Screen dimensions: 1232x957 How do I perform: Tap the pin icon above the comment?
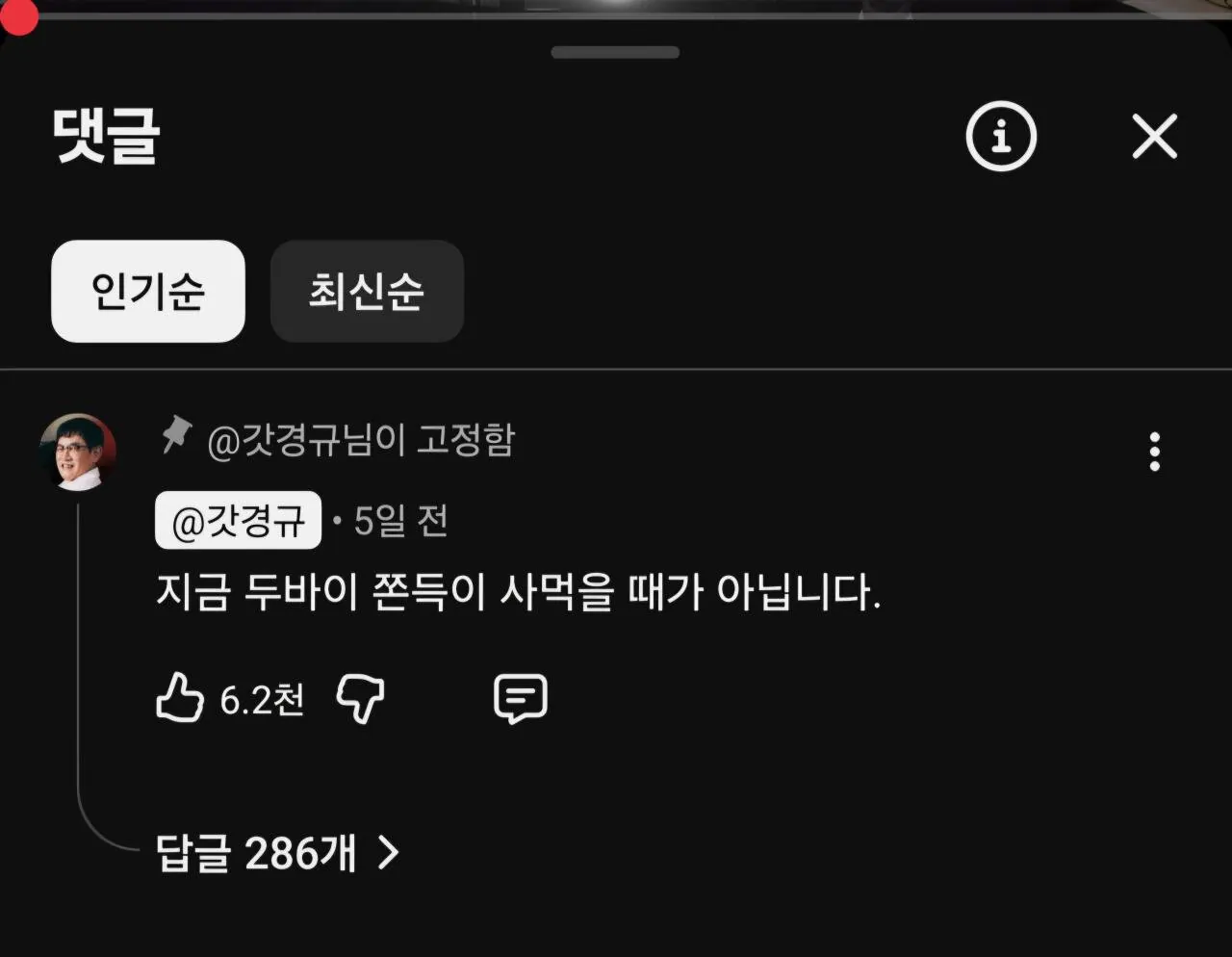click(x=175, y=435)
